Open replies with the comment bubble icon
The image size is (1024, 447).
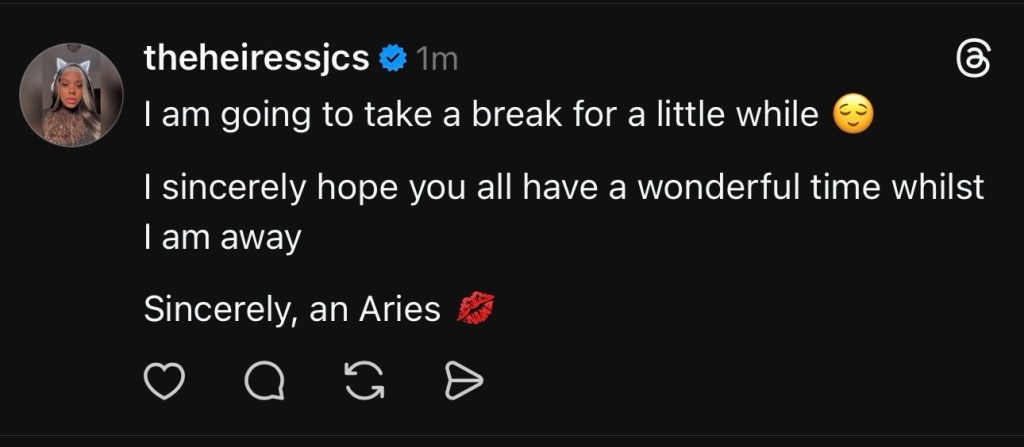pos(264,381)
